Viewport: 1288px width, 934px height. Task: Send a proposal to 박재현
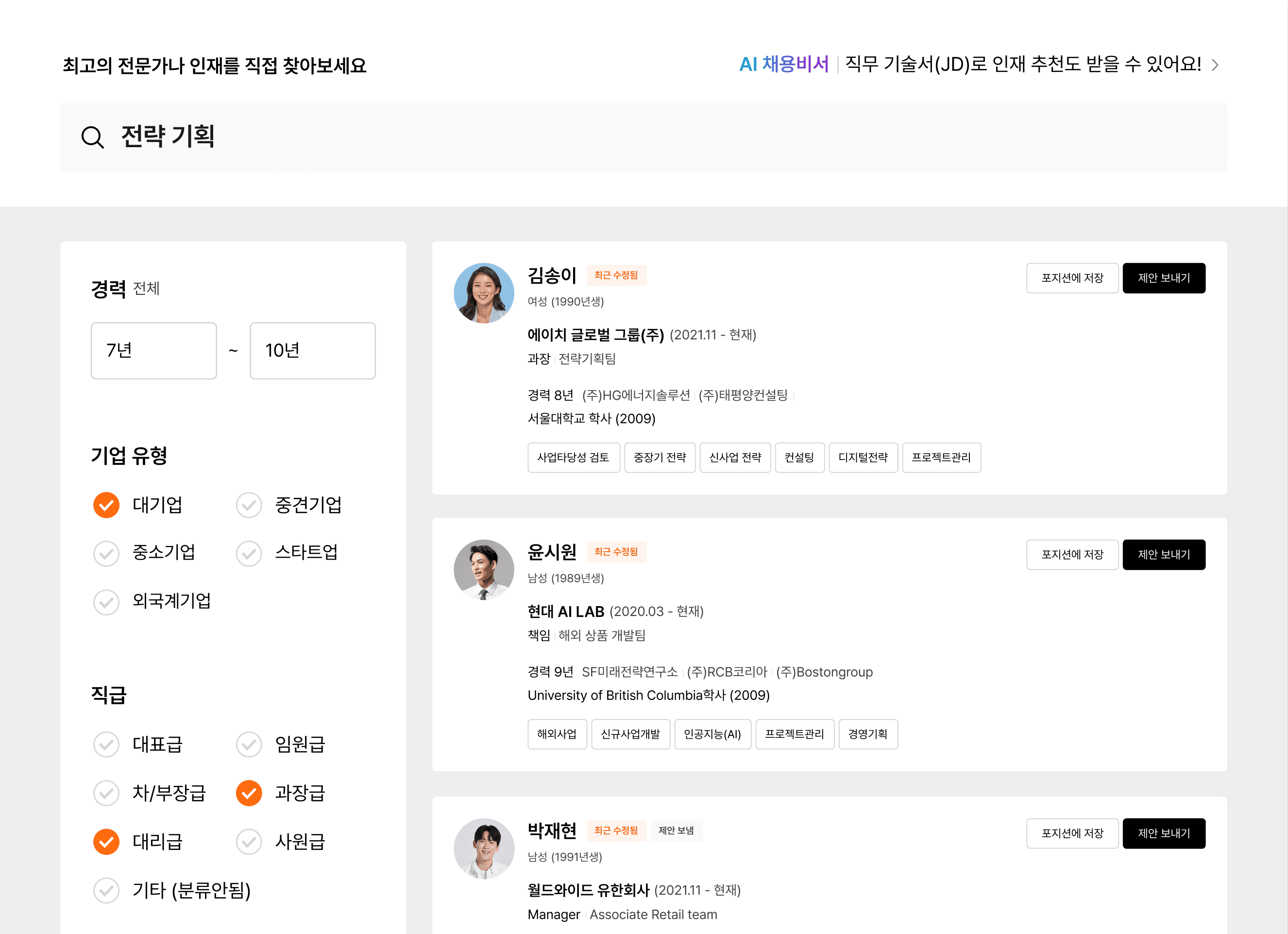pyautogui.click(x=1163, y=833)
